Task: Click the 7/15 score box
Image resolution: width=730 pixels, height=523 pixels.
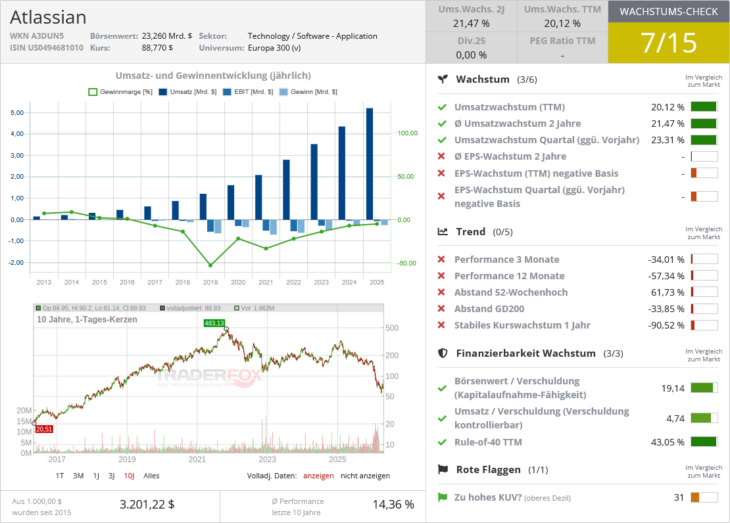Action: pos(669,43)
